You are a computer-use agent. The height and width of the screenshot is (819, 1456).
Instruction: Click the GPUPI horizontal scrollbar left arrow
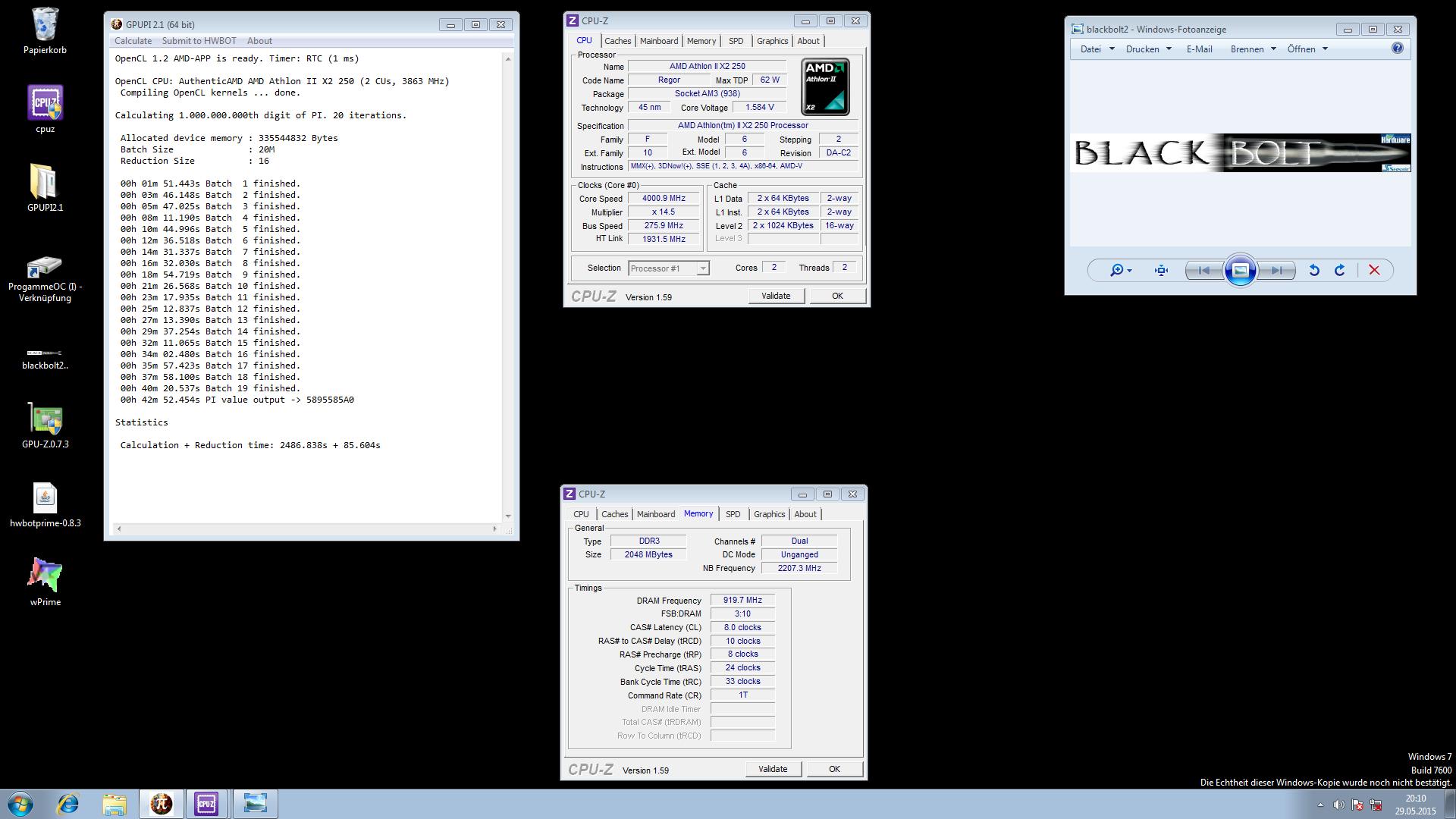click(x=118, y=529)
